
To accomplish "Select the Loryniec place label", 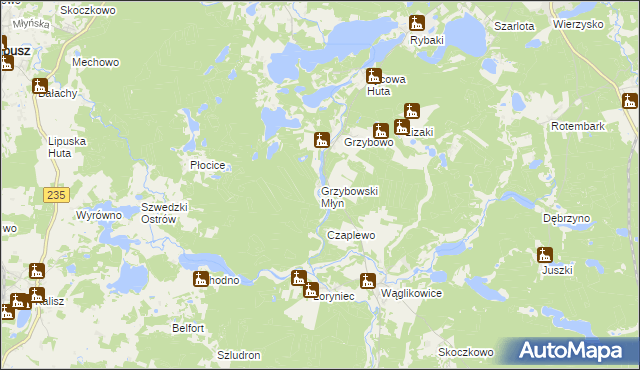I will coord(334,297).
